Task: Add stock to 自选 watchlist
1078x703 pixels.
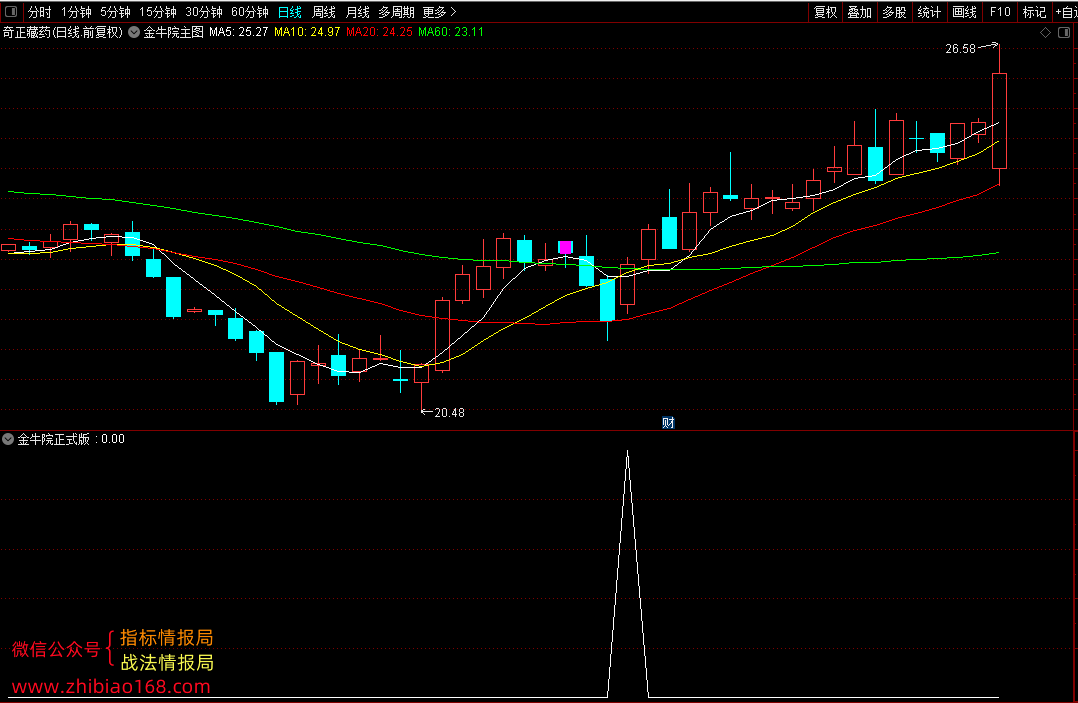Action: (x=1066, y=12)
